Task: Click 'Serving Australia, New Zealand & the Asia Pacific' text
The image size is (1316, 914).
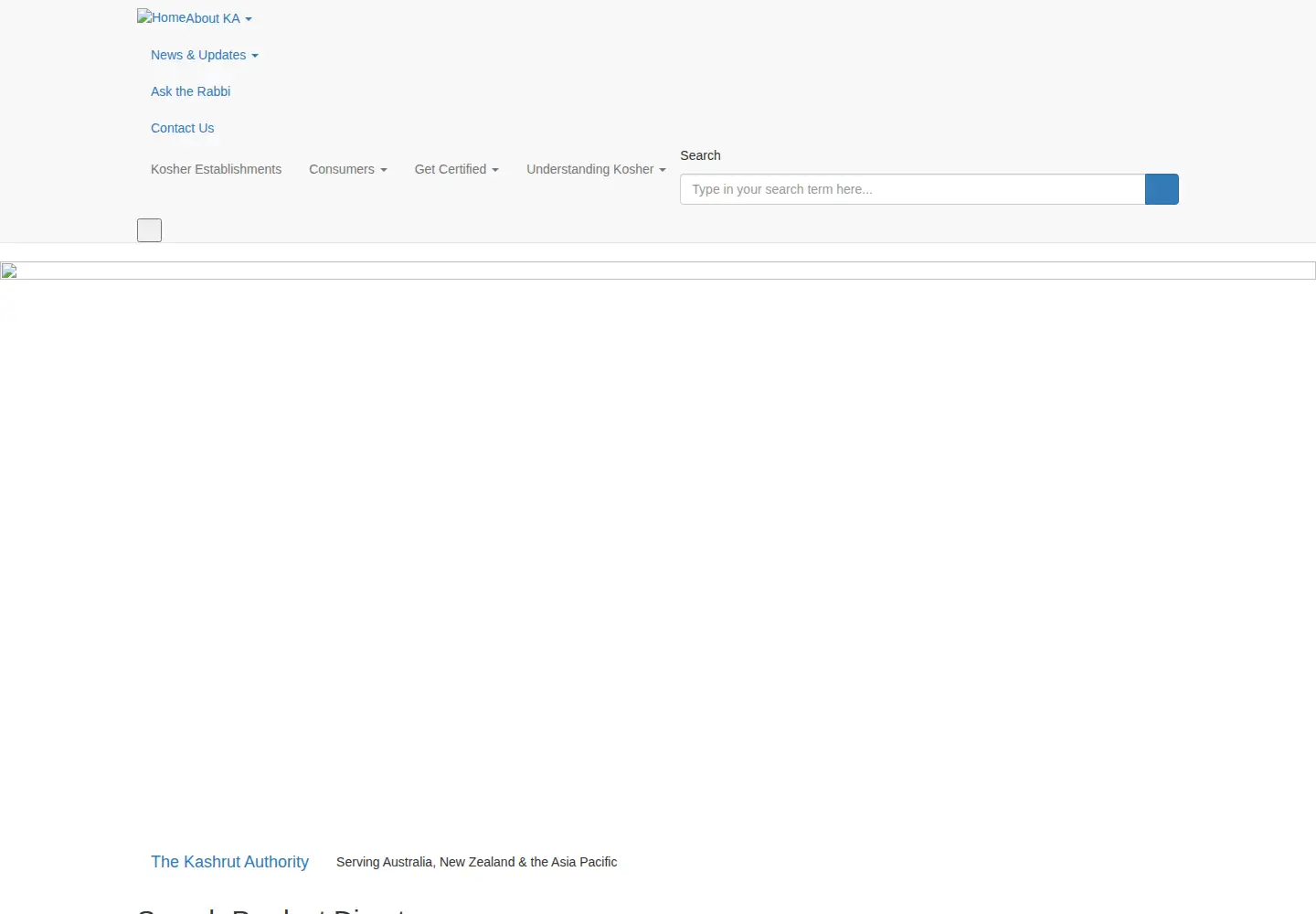Action: [476, 862]
